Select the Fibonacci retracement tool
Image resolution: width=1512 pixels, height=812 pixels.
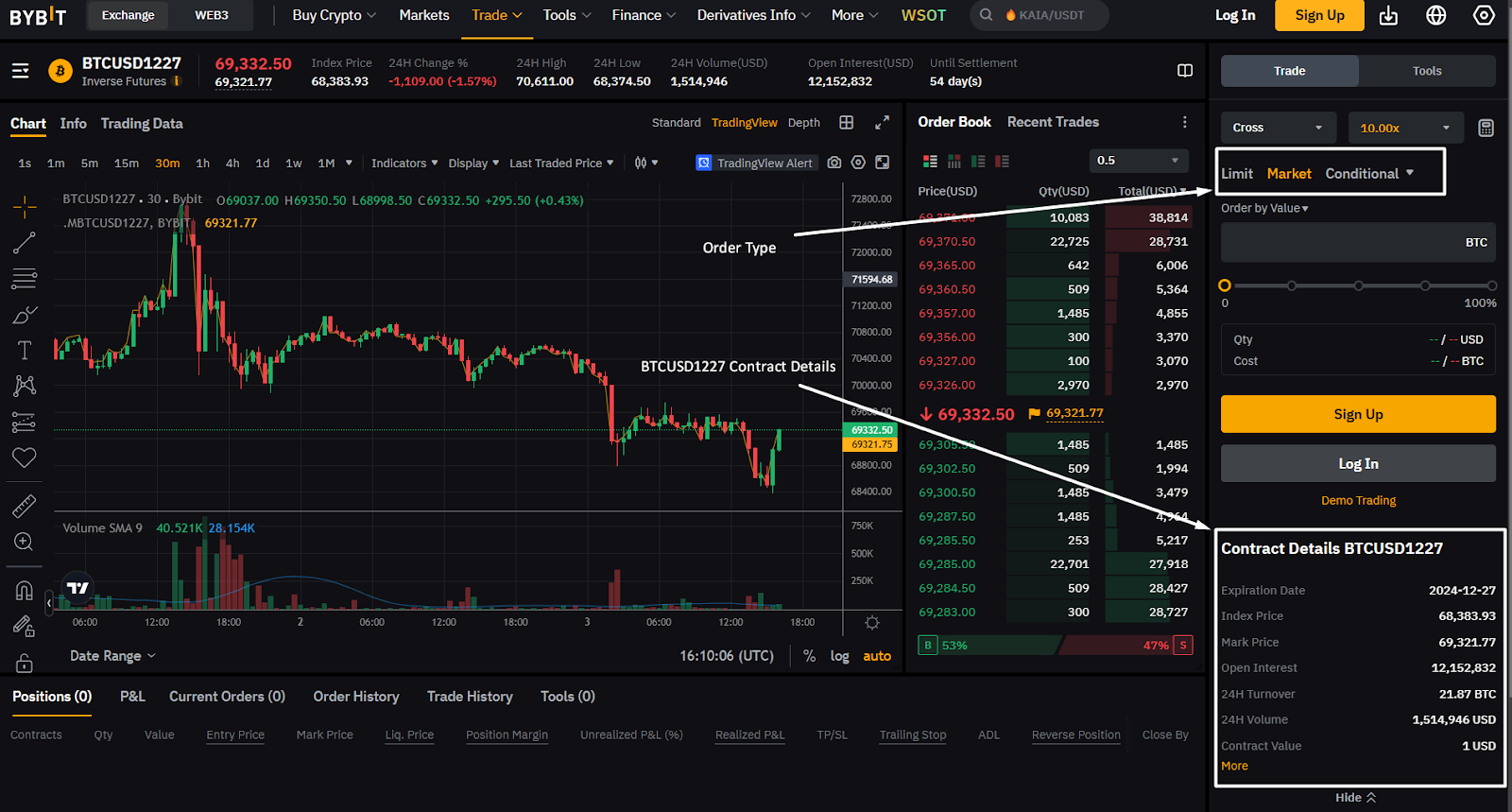(25, 279)
